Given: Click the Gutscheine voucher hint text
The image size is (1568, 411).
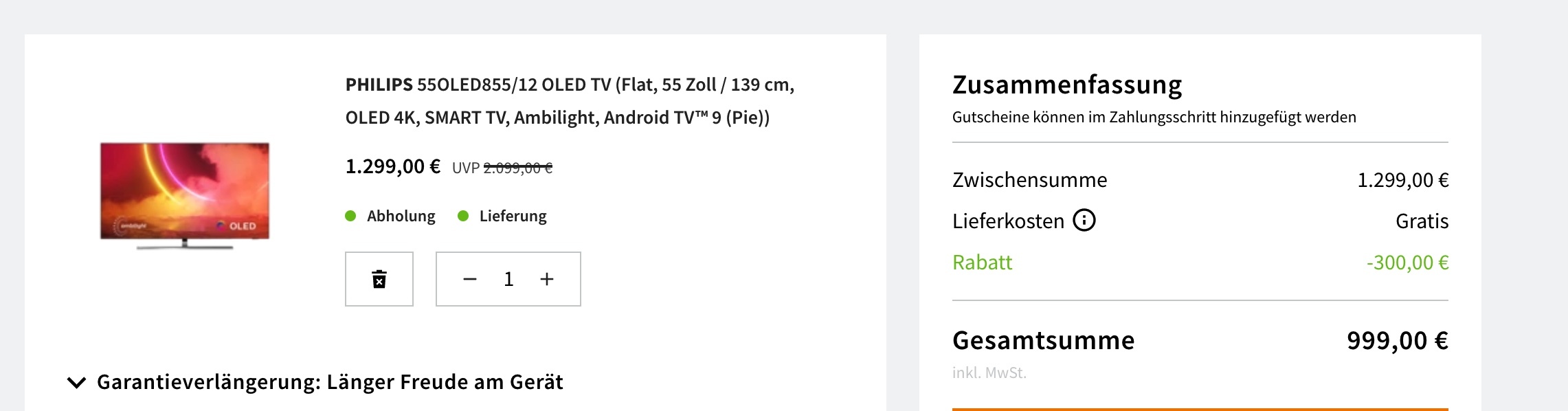Looking at the screenshot, I should 1154,118.
